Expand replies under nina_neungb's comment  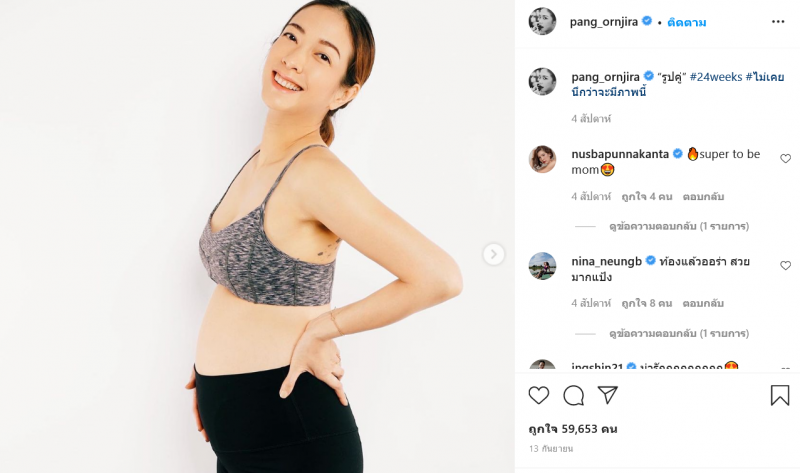pyautogui.click(x=679, y=333)
